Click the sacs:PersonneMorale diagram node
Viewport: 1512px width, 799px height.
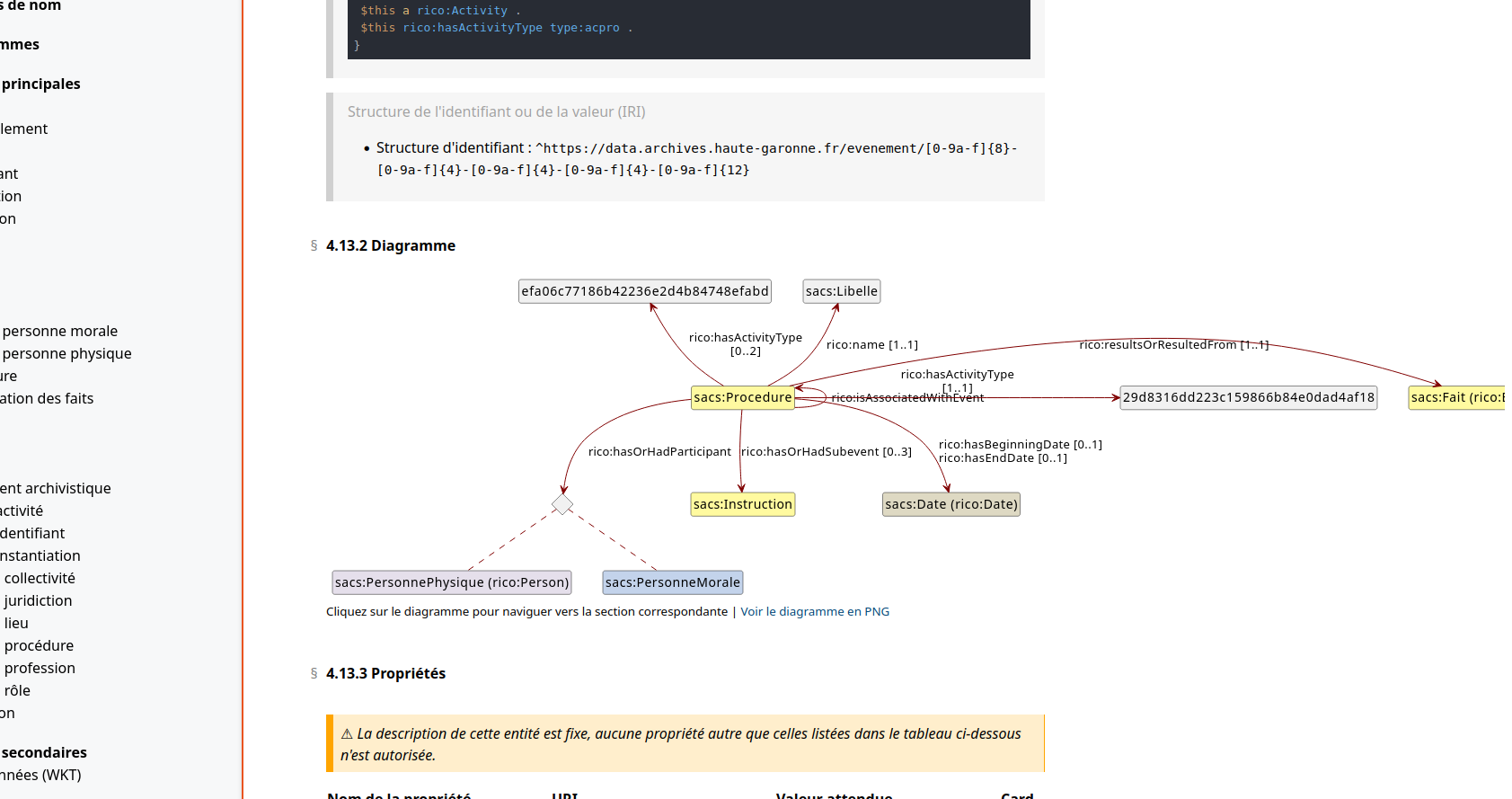672,582
